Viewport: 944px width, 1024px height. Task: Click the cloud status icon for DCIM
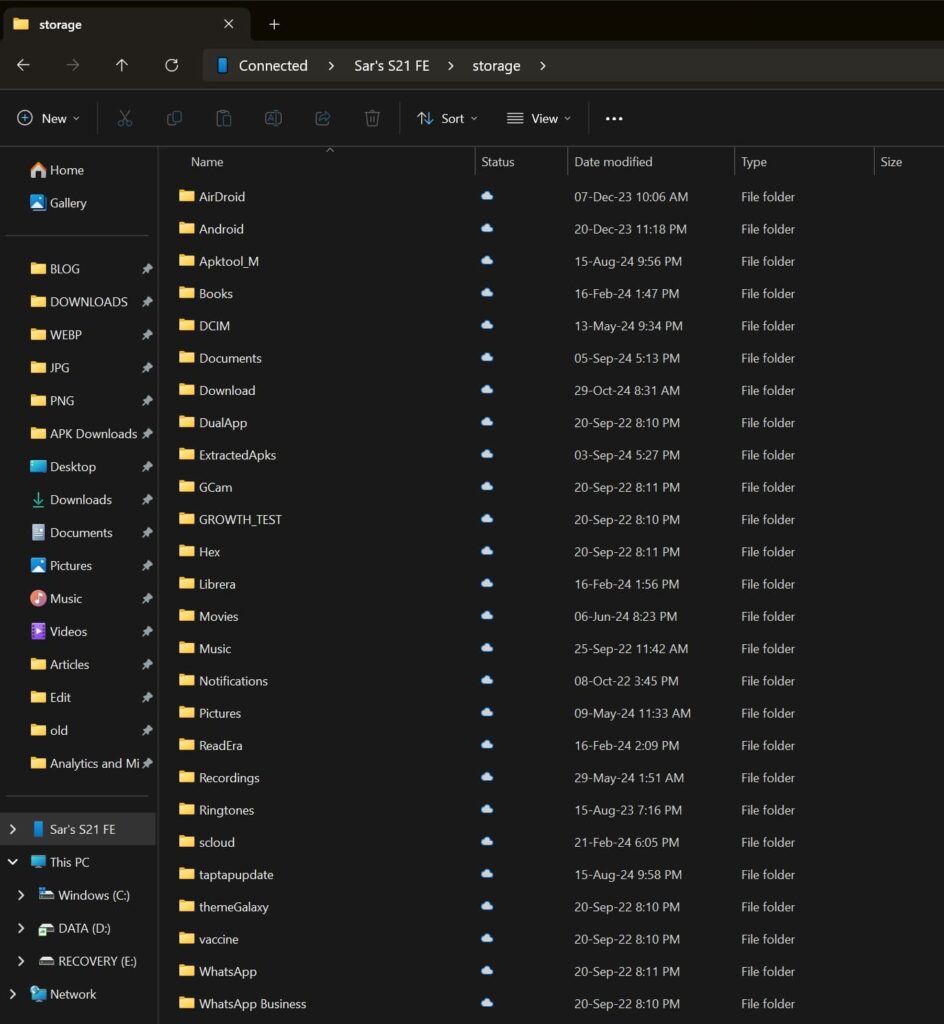pyautogui.click(x=487, y=325)
